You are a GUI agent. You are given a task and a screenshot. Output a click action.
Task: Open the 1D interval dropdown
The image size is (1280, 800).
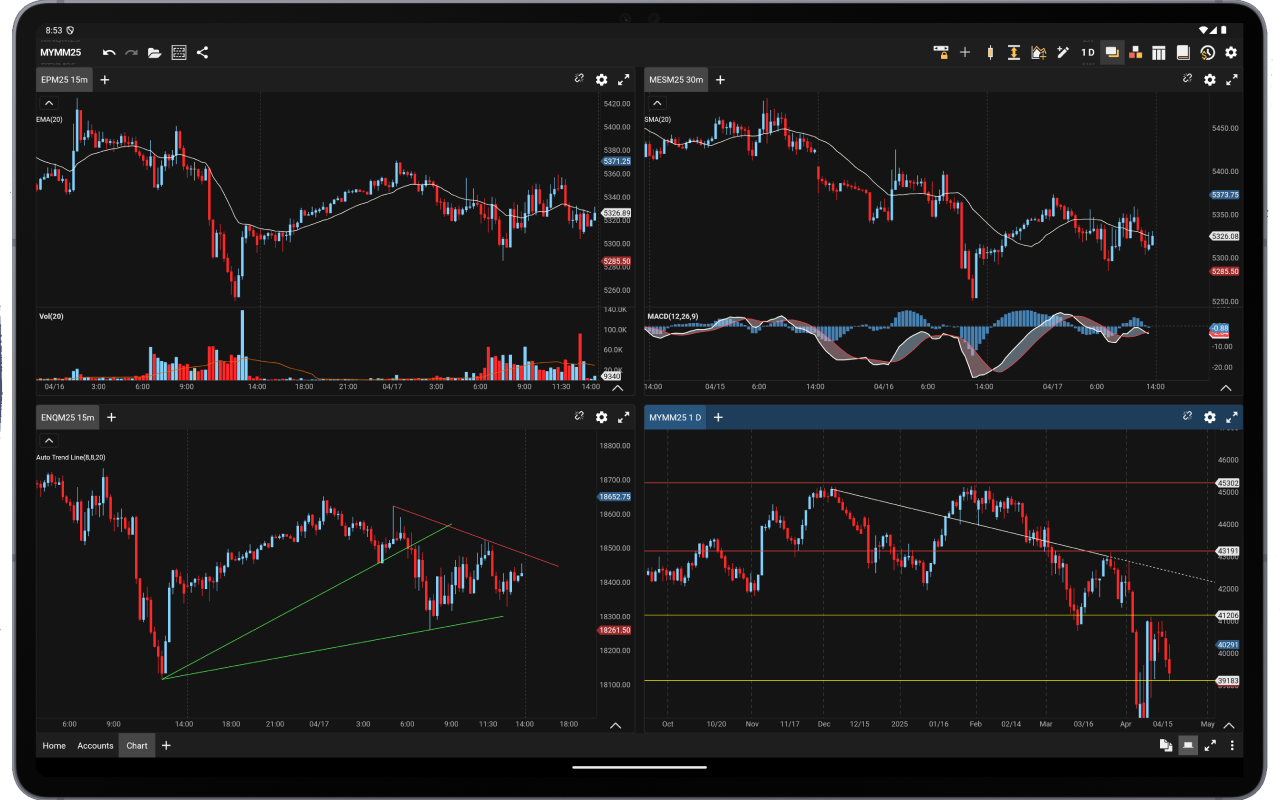pos(1088,52)
